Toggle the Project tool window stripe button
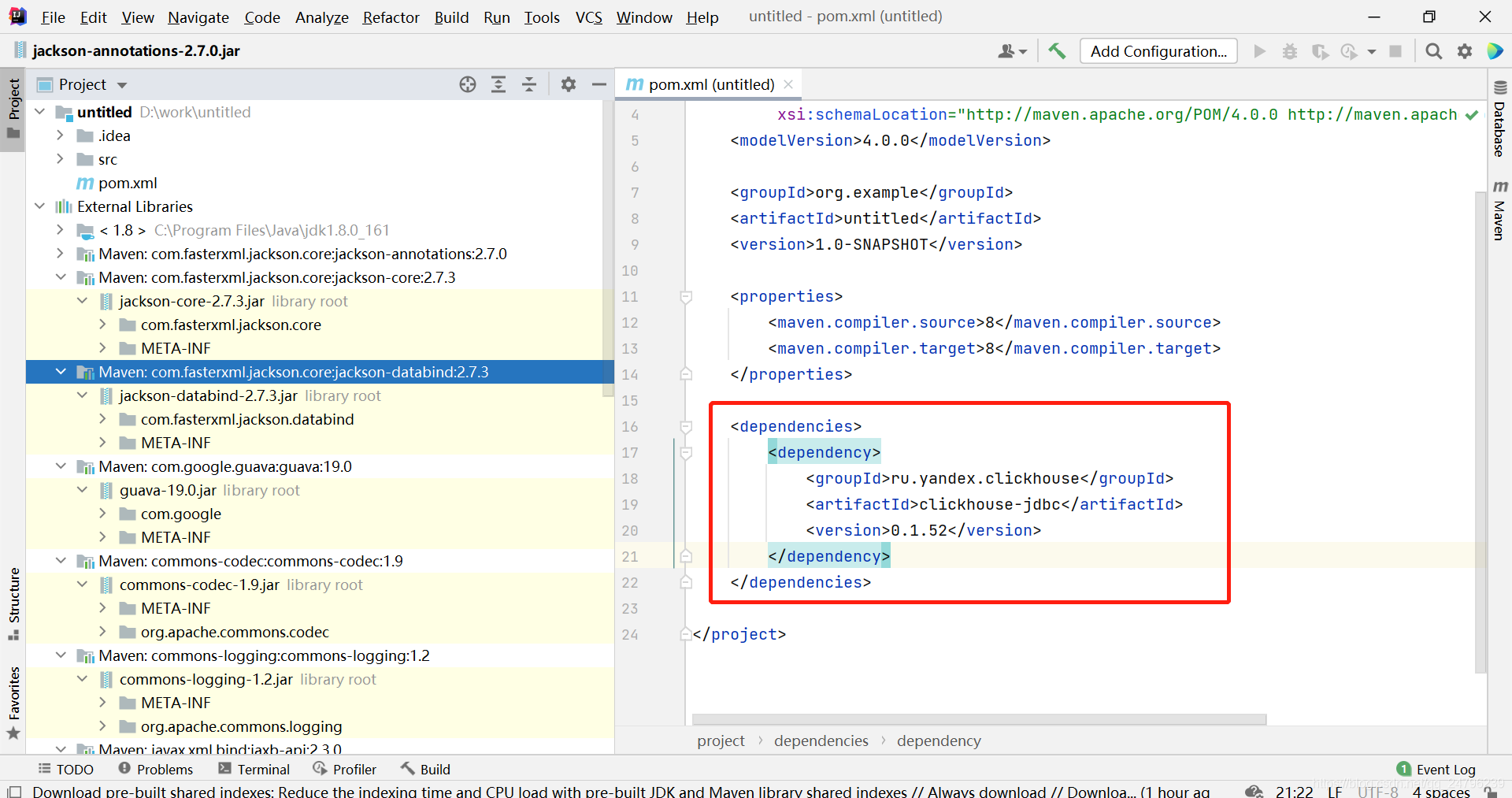This screenshot has height=798, width=1512. [x=14, y=108]
